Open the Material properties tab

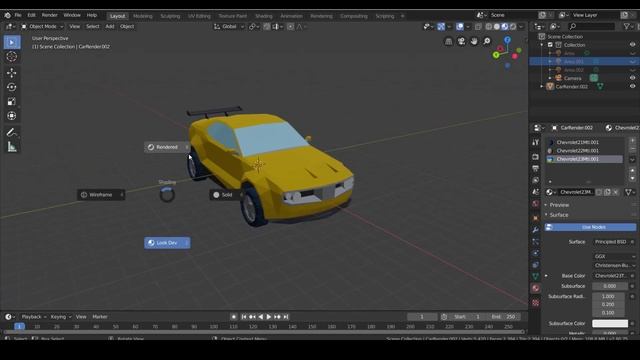coord(536,288)
